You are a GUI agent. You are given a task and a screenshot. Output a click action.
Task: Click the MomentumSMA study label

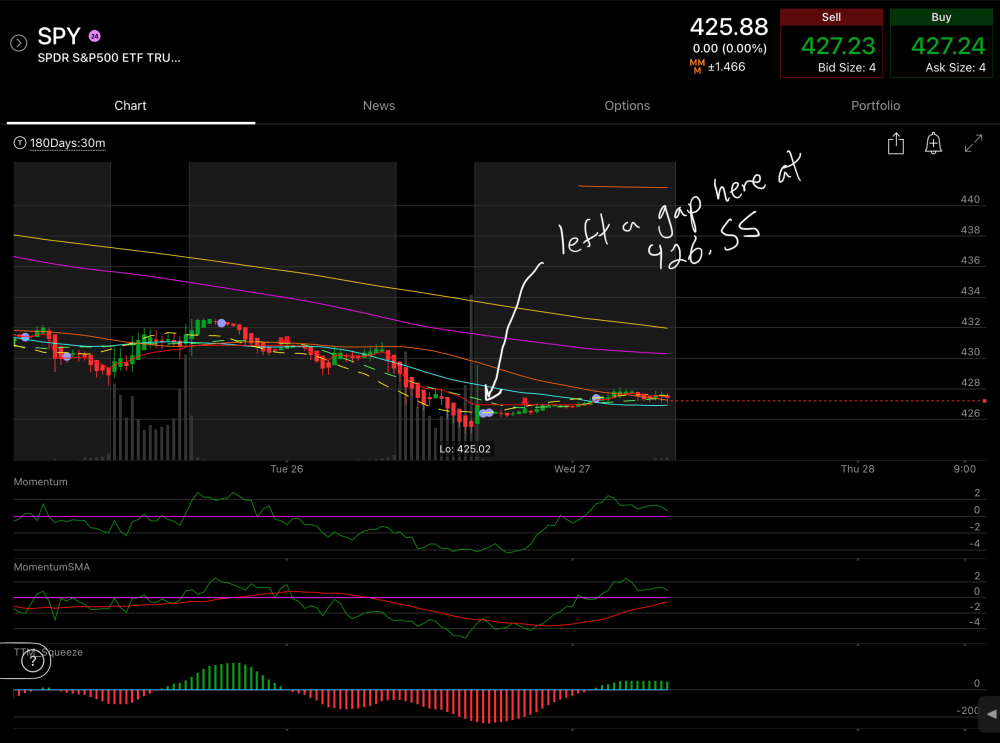[52, 567]
